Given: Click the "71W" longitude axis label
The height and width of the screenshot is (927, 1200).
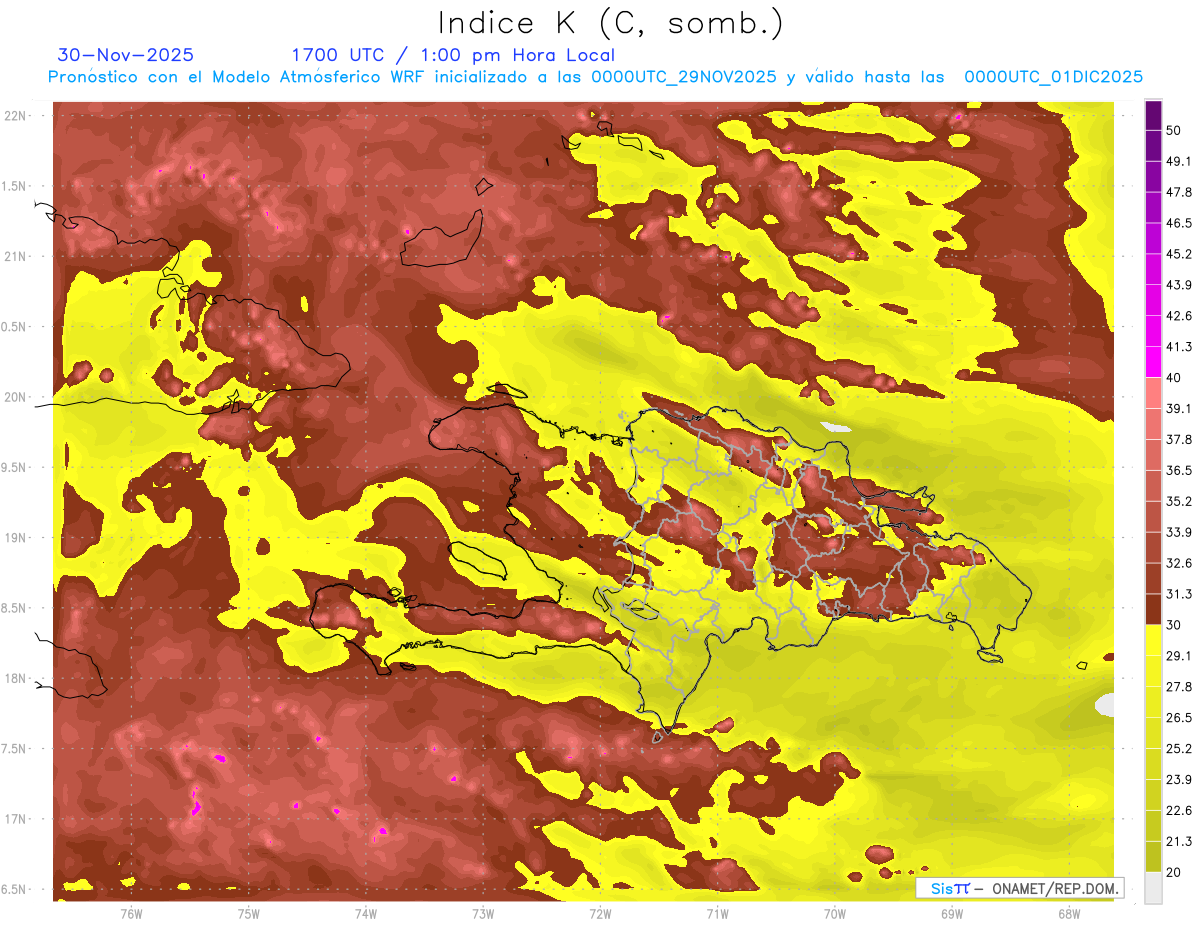Looking at the screenshot, I should click(x=717, y=914).
